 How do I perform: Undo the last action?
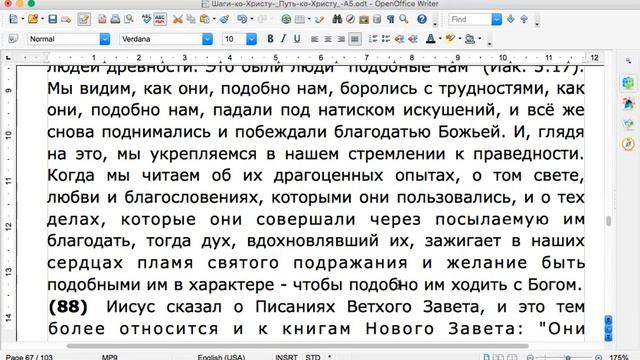coord(242,19)
